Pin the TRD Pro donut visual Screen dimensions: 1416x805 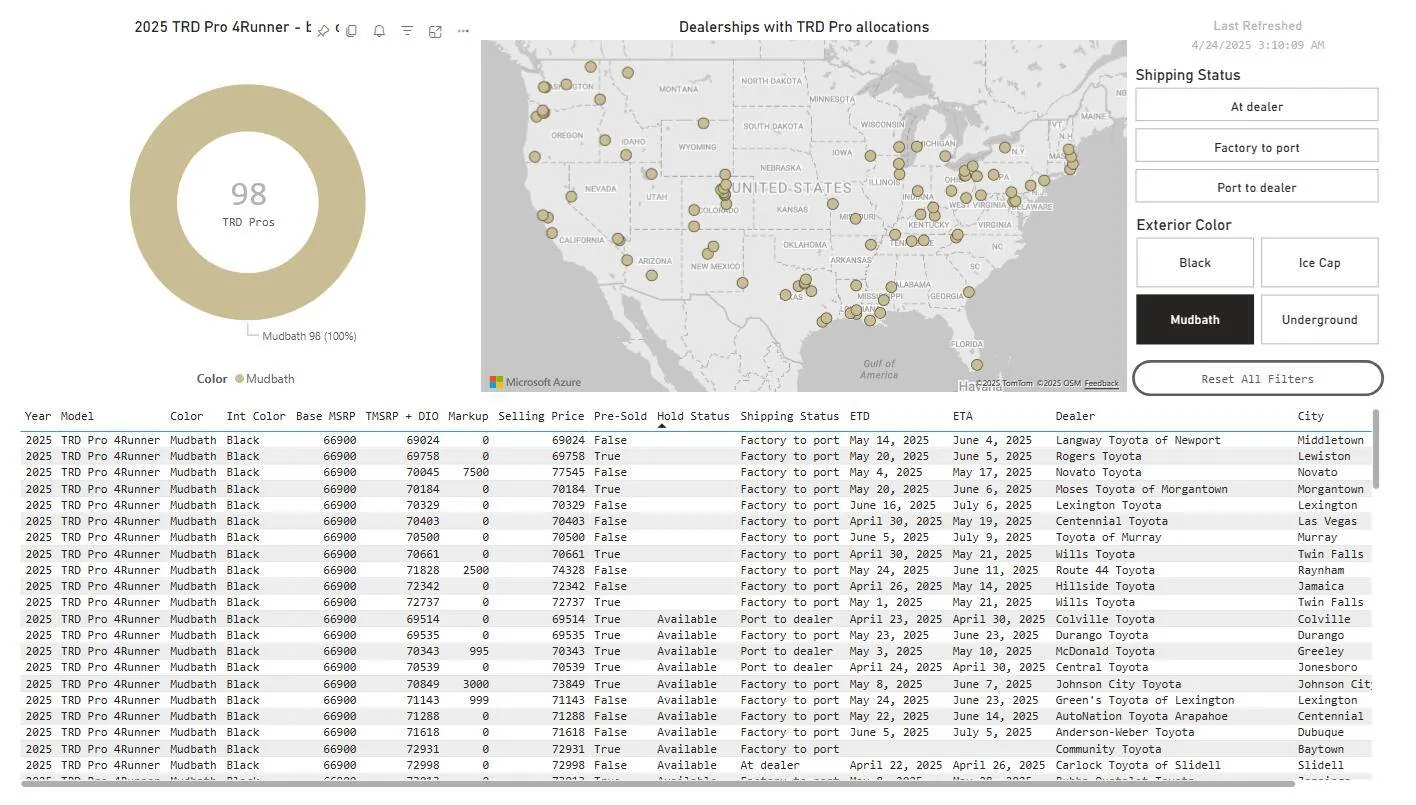pos(323,31)
